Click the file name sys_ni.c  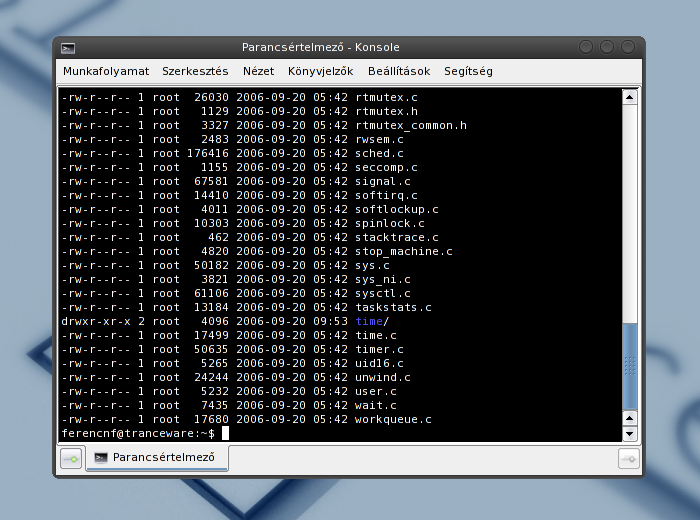tap(383, 279)
